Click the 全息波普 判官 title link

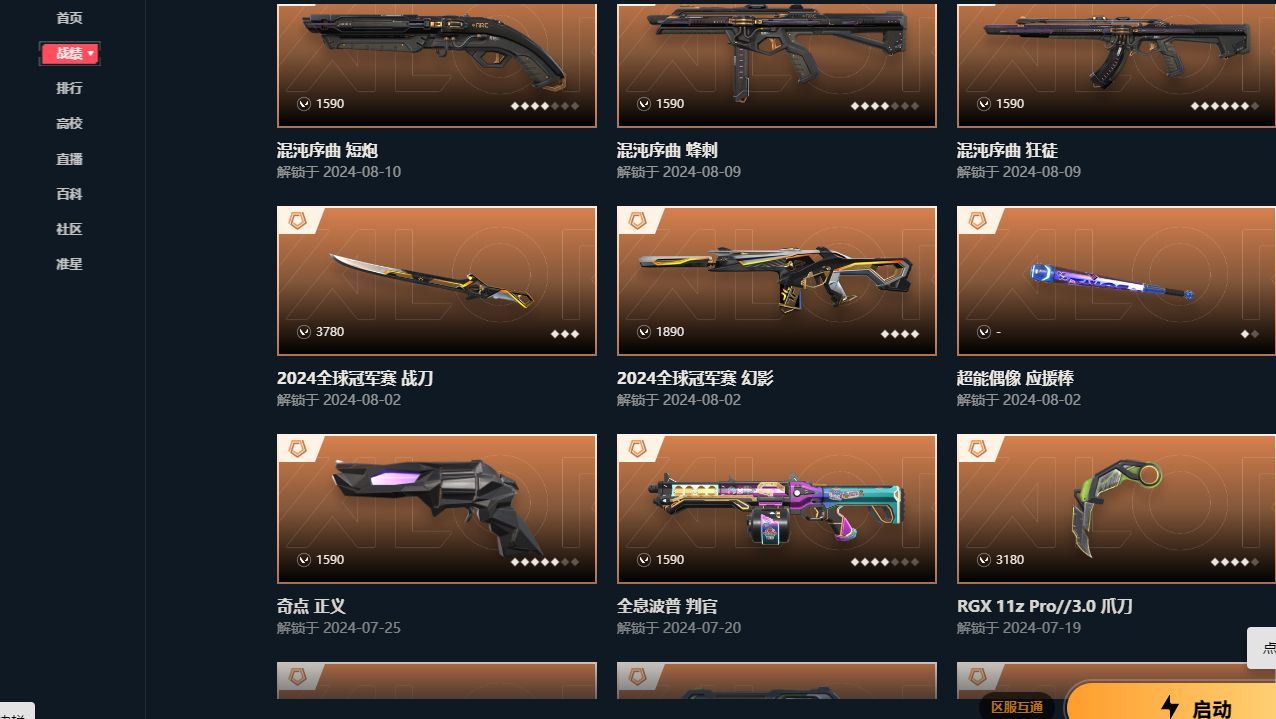[667, 606]
